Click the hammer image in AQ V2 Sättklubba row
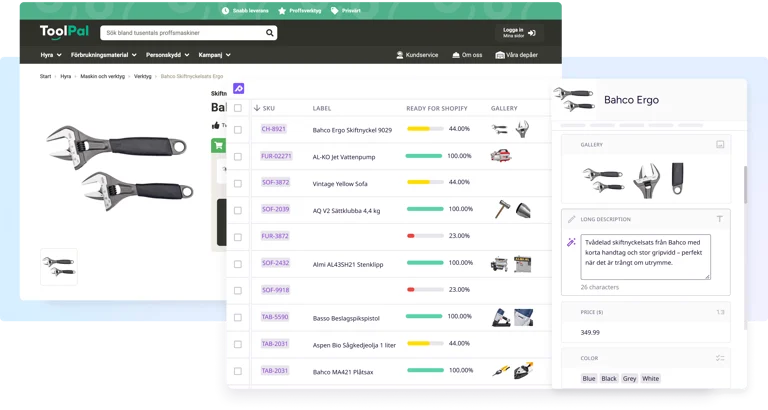The height and width of the screenshot is (410, 768). point(502,209)
